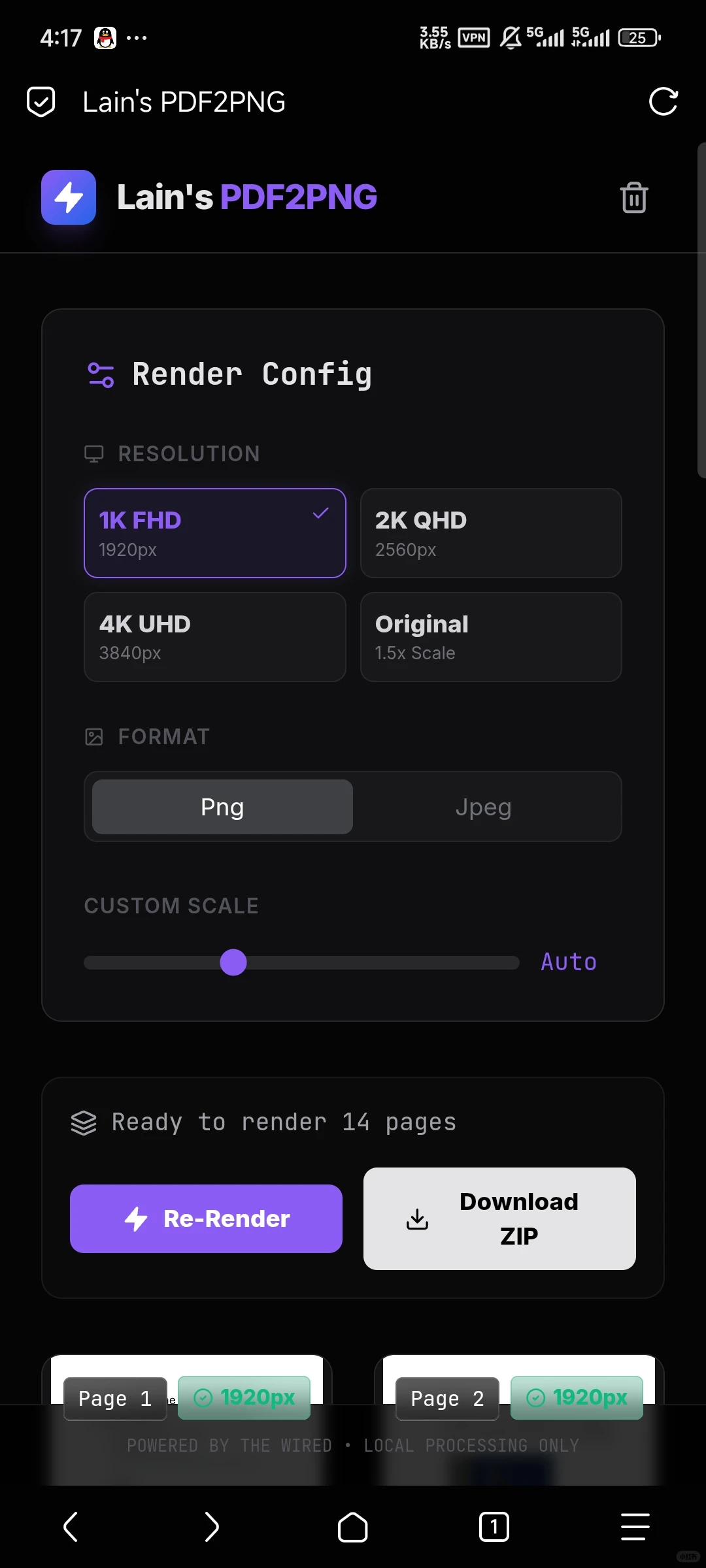The width and height of the screenshot is (706, 1568).
Task: Click Download ZIP button
Action: [x=499, y=1218]
